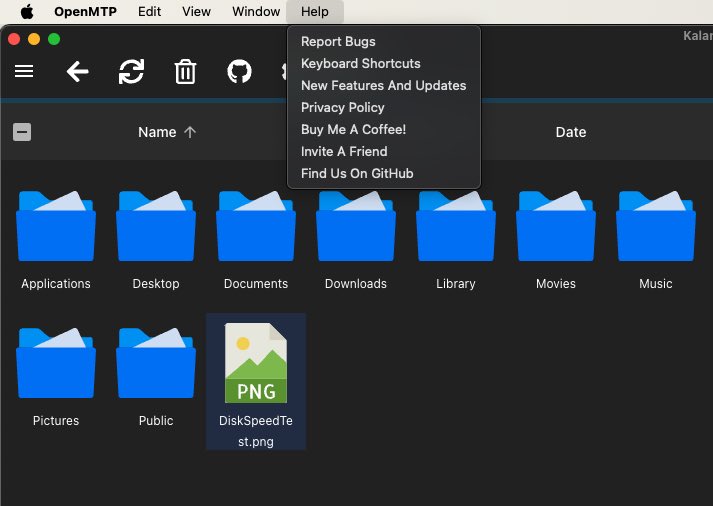Open the Documents folder icon

(x=256, y=226)
